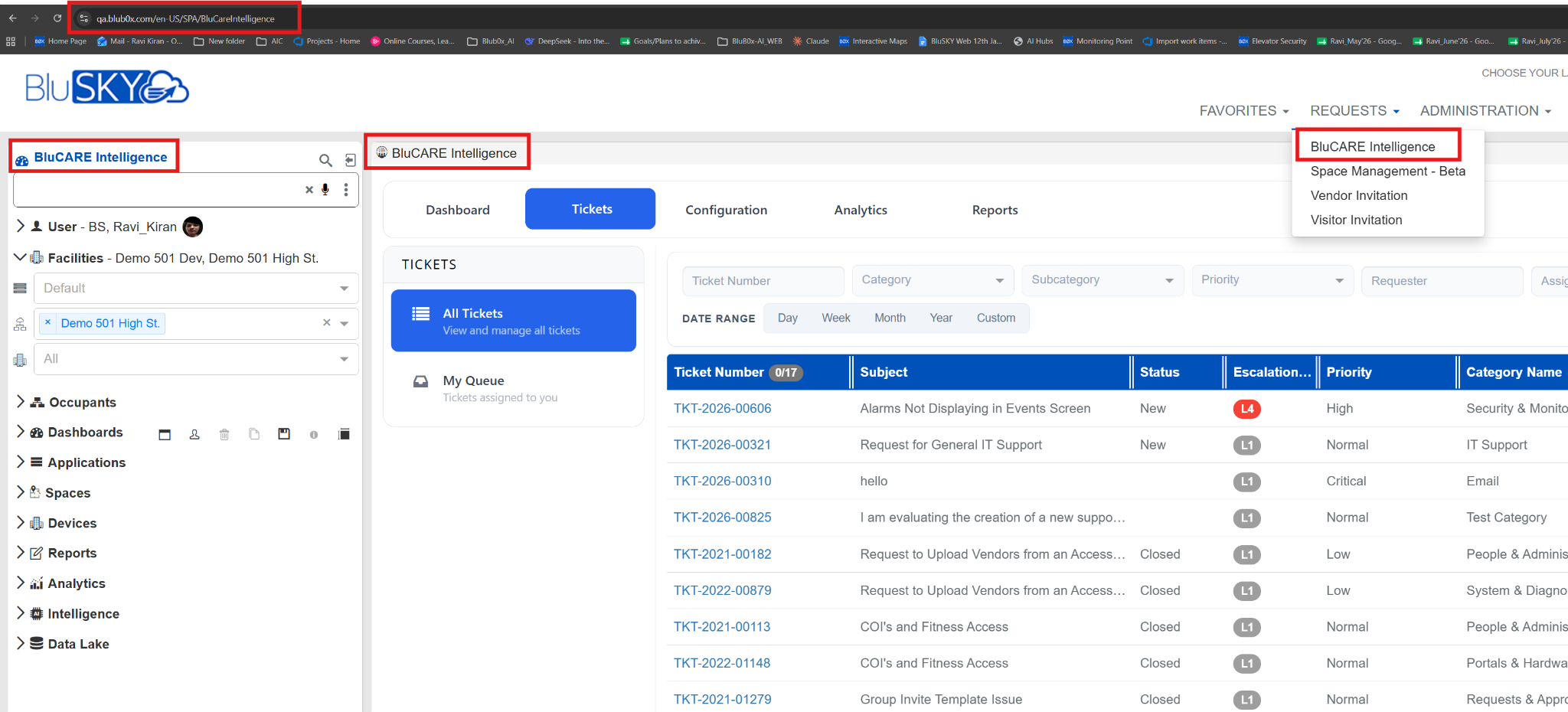
Task: Open the three-dot options menu in search box
Action: (346, 190)
